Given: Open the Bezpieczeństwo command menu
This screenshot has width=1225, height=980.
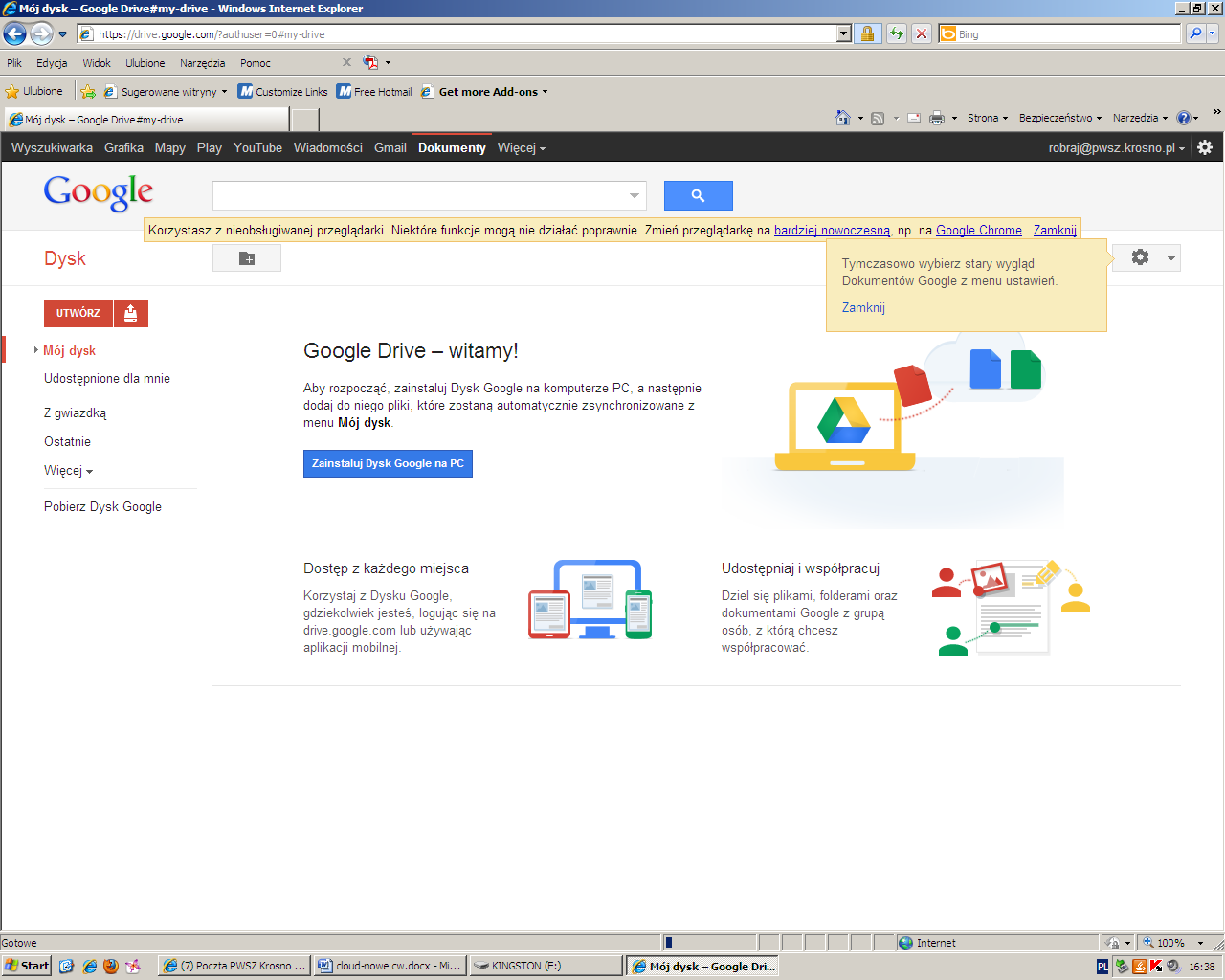Looking at the screenshot, I should pos(1060,118).
